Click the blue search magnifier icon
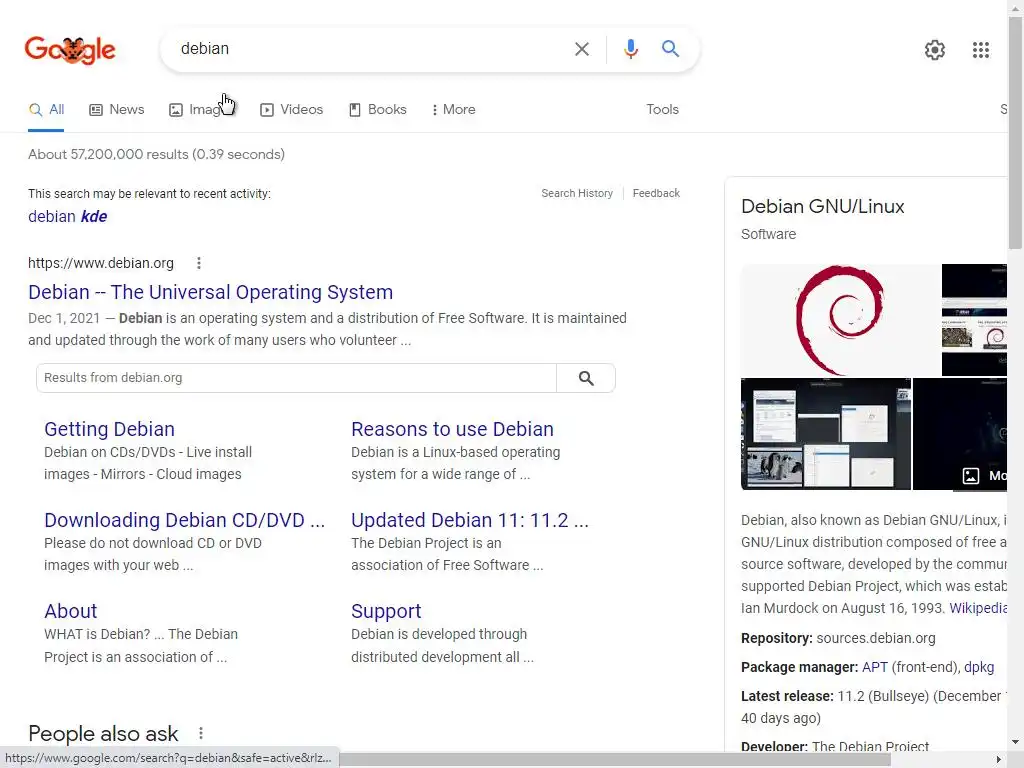The height and width of the screenshot is (768, 1024). (670, 48)
